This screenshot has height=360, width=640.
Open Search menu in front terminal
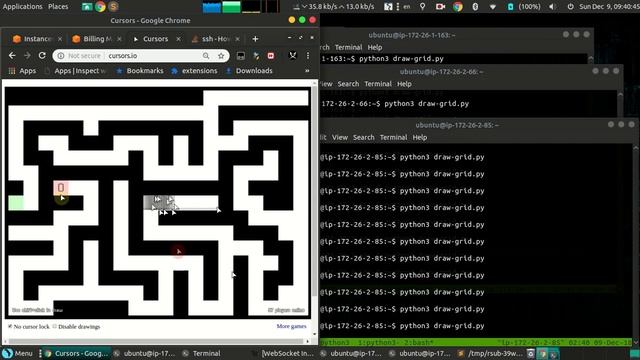pyautogui.click(x=364, y=138)
